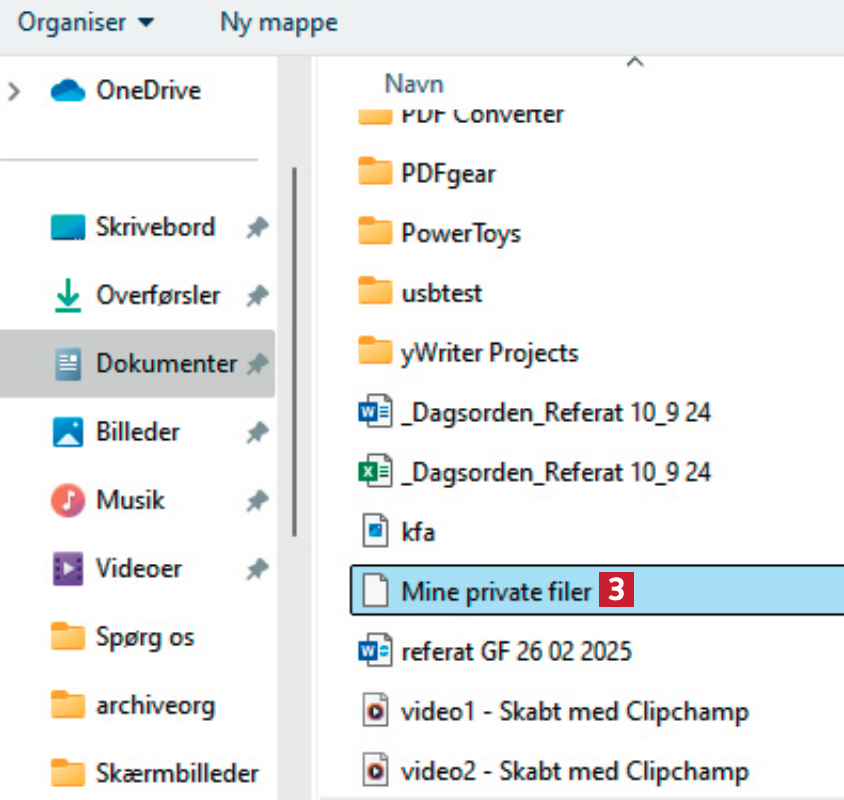The height and width of the screenshot is (800, 844).
Task: Sort by the Navn column header
Action: 414,83
